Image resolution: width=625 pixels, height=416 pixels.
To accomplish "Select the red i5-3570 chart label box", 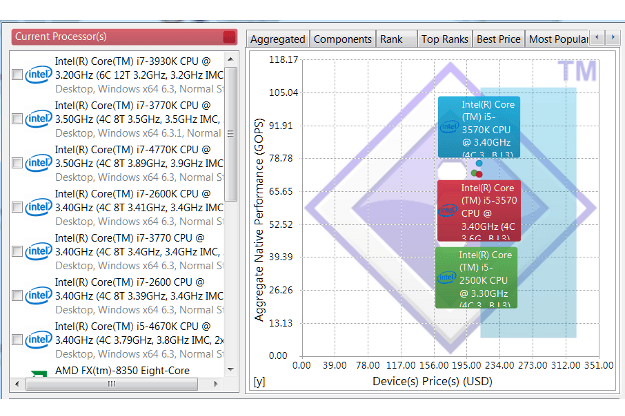I will click(x=479, y=210).
